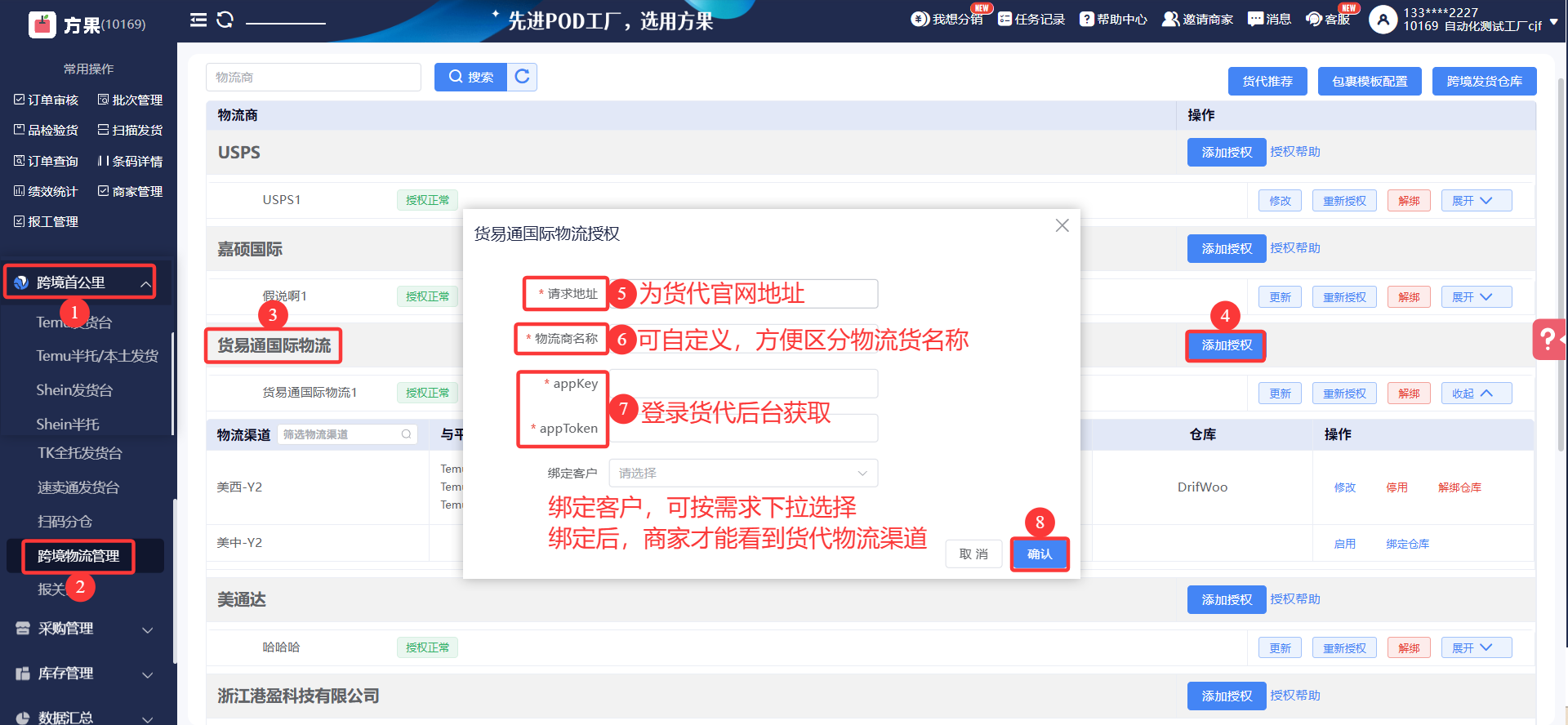This screenshot has width=1568, height=725.
Task: Open 商家管理 shortcut
Action: [x=131, y=191]
